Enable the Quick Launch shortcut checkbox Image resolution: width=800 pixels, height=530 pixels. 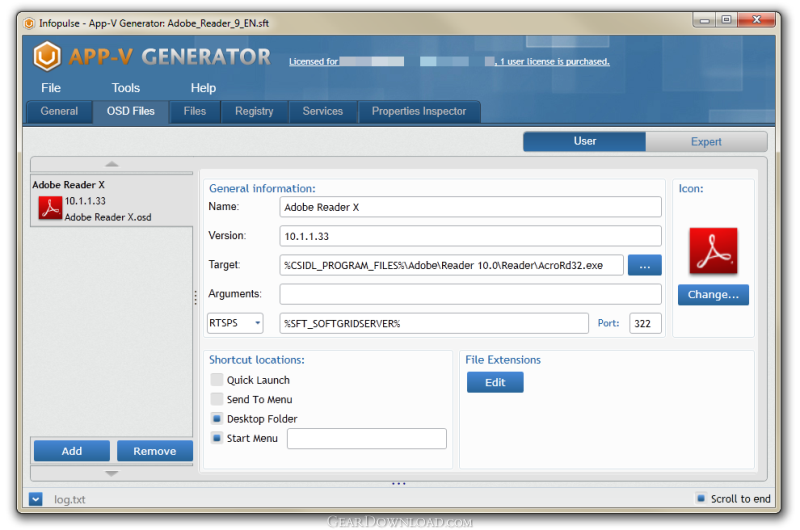pyautogui.click(x=216, y=380)
